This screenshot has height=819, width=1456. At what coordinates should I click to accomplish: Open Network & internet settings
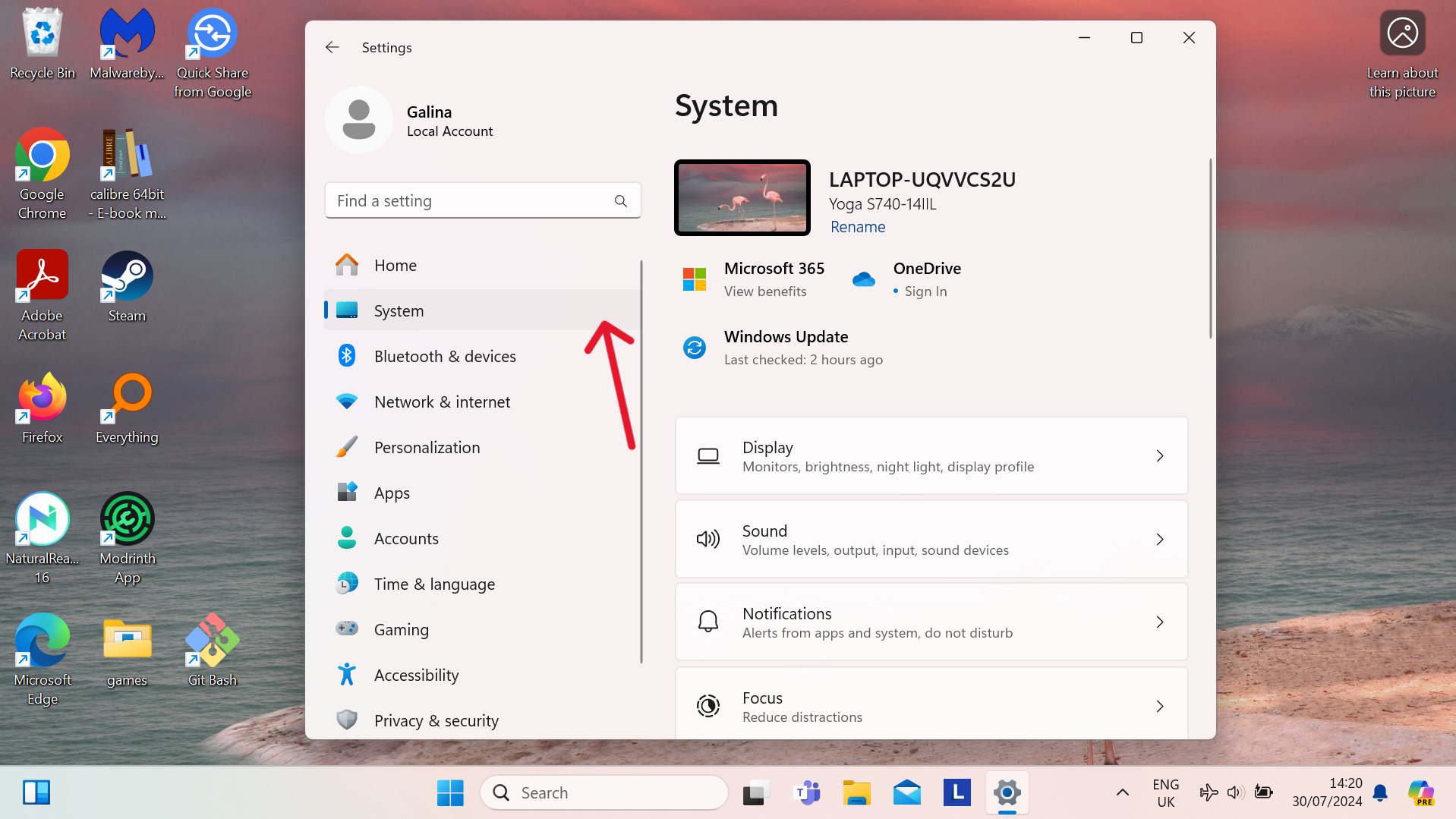tap(482, 402)
